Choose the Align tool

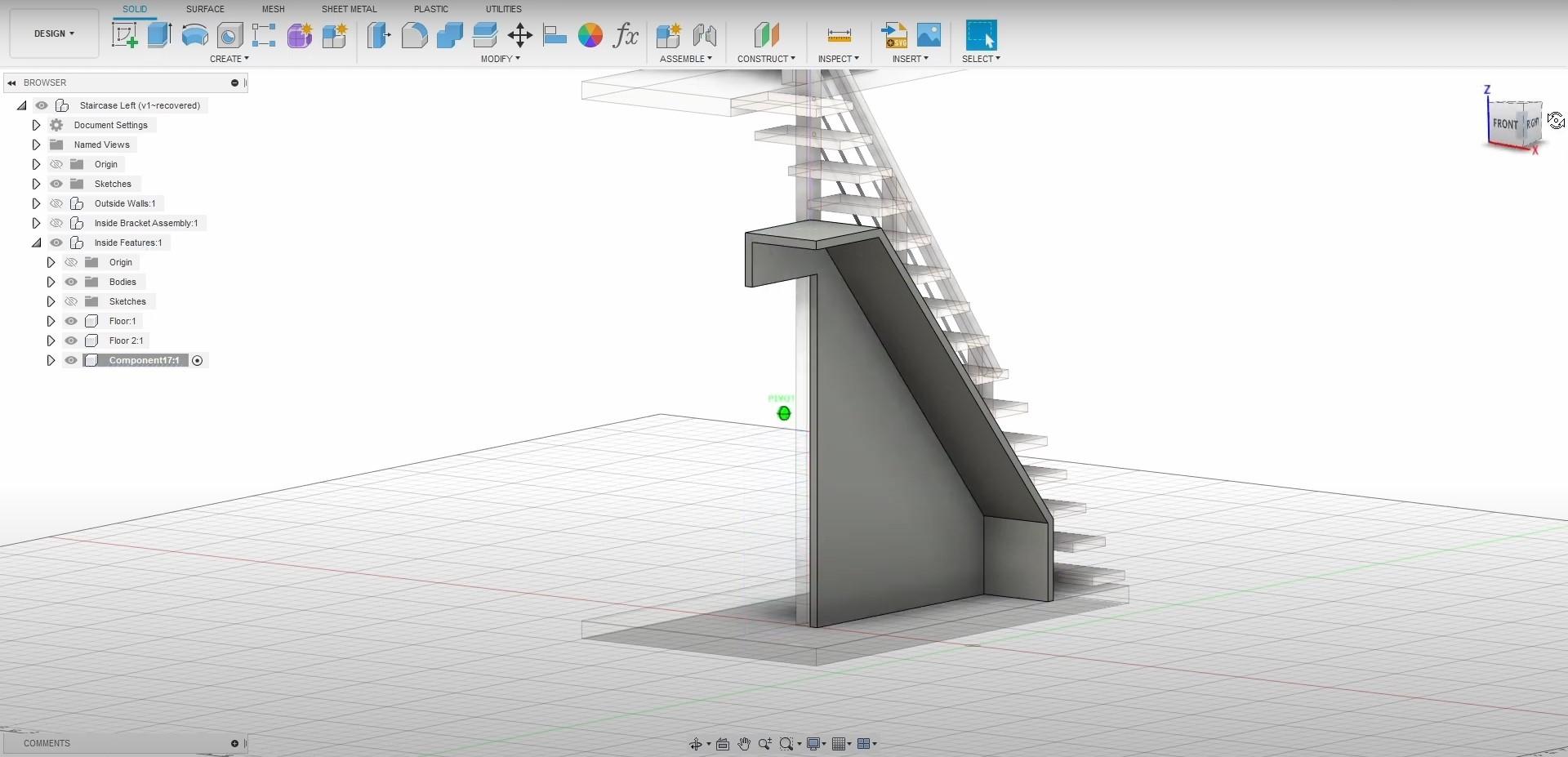tap(555, 35)
